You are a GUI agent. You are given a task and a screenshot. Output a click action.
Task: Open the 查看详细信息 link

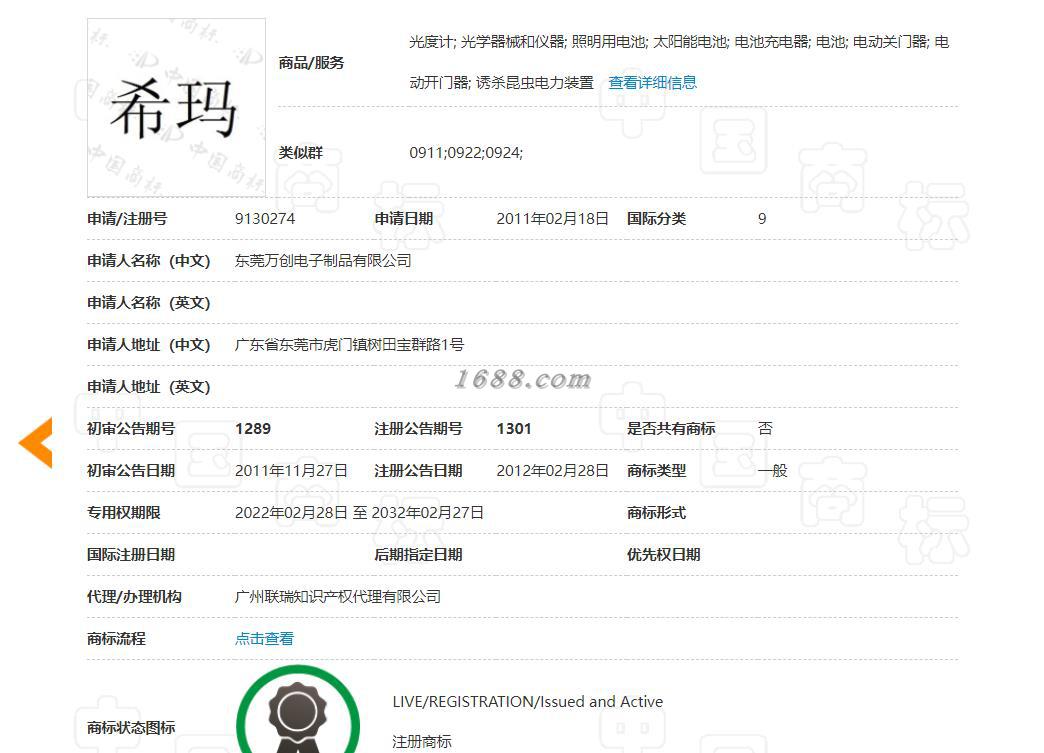(652, 83)
